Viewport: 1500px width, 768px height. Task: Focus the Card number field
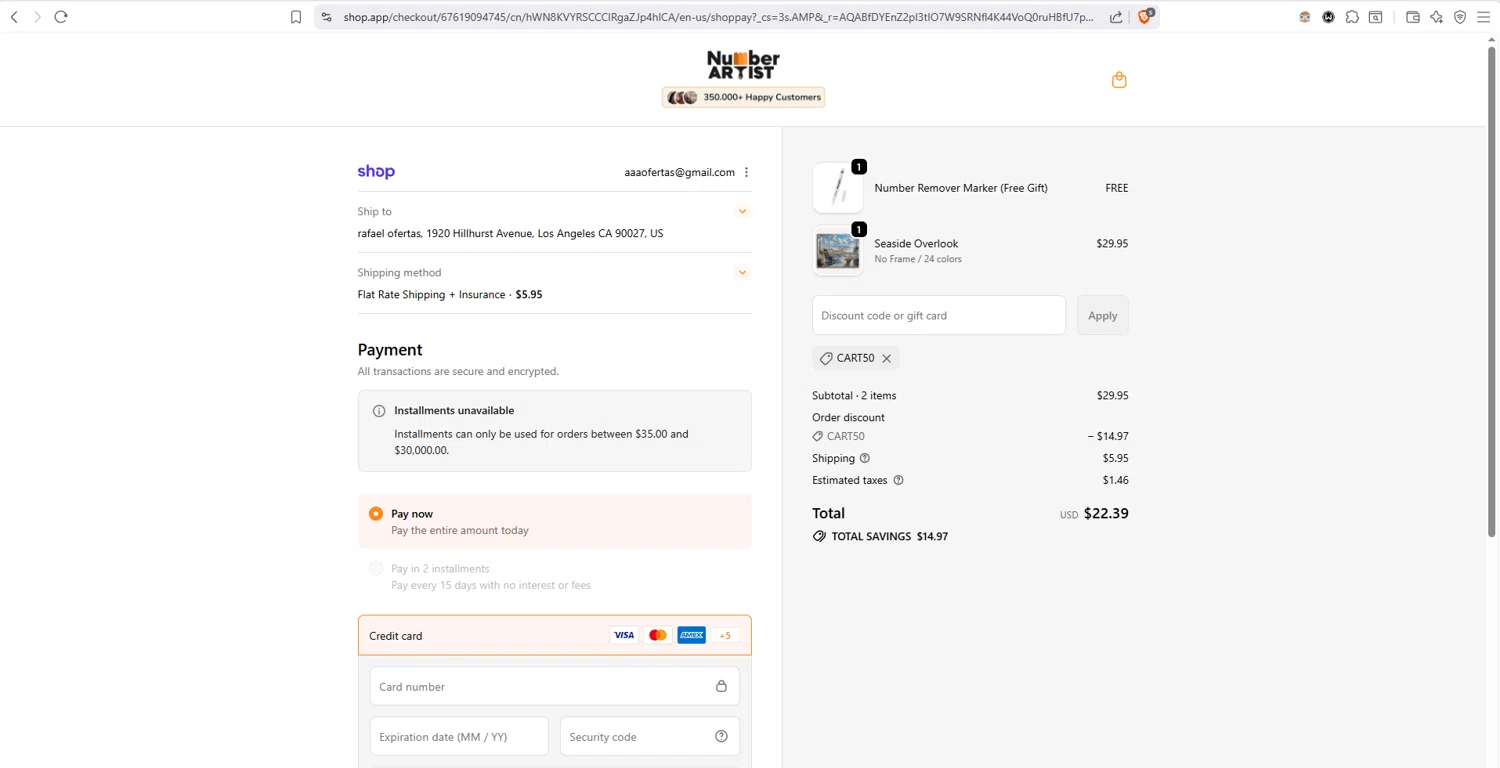click(x=555, y=686)
